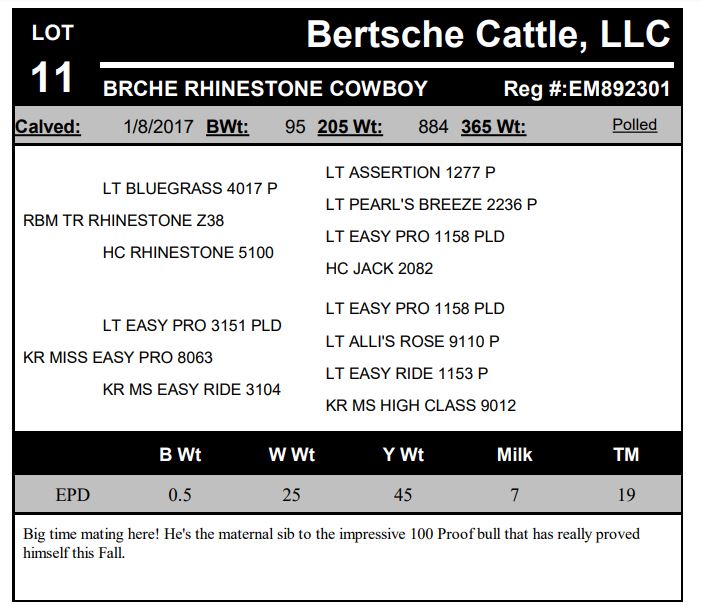Click the B Wt column header
Image resolution: width=702 pixels, height=612 pixels.
coord(180,455)
